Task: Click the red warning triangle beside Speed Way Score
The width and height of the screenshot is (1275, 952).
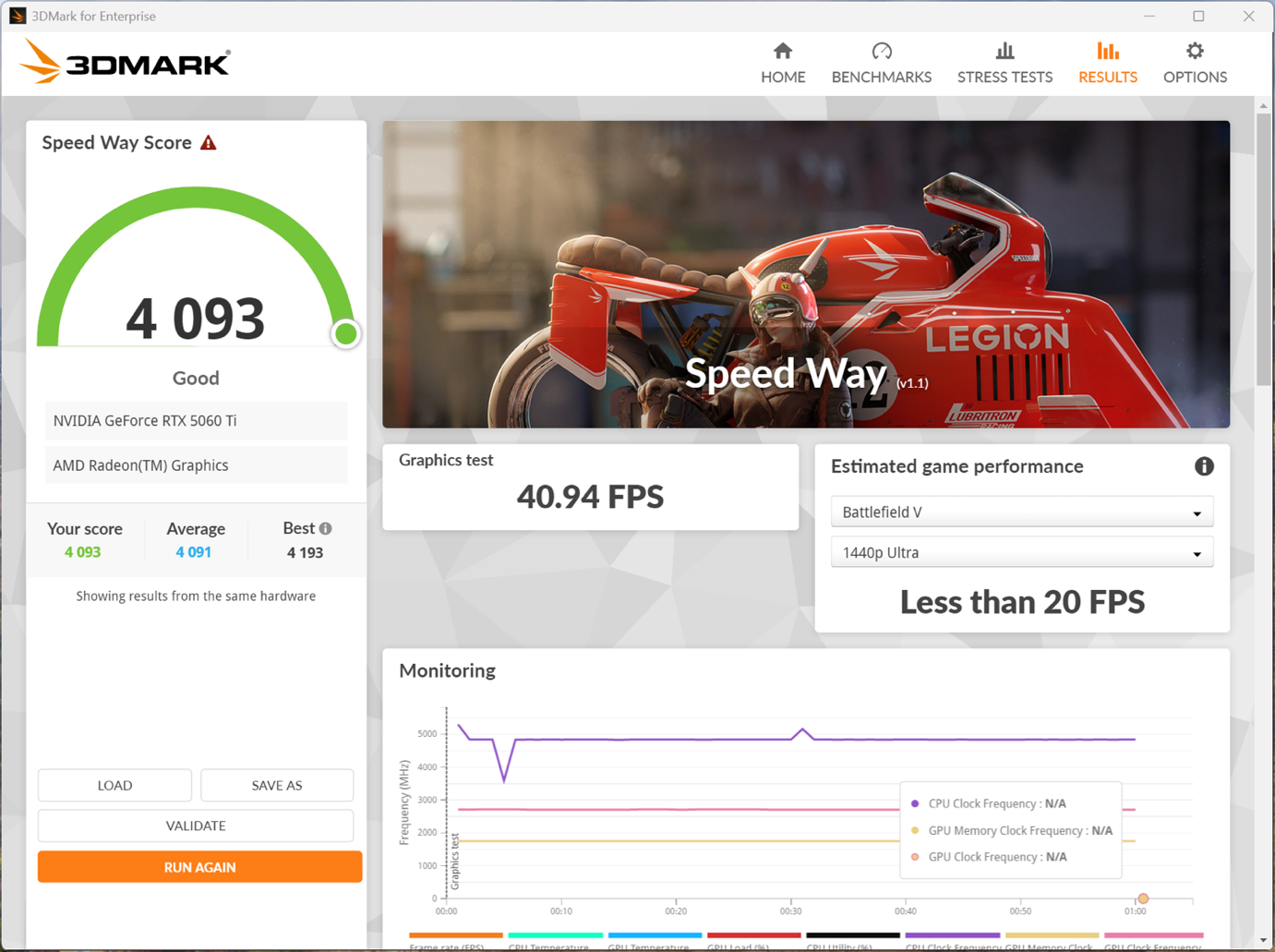Action: coord(209,143)
